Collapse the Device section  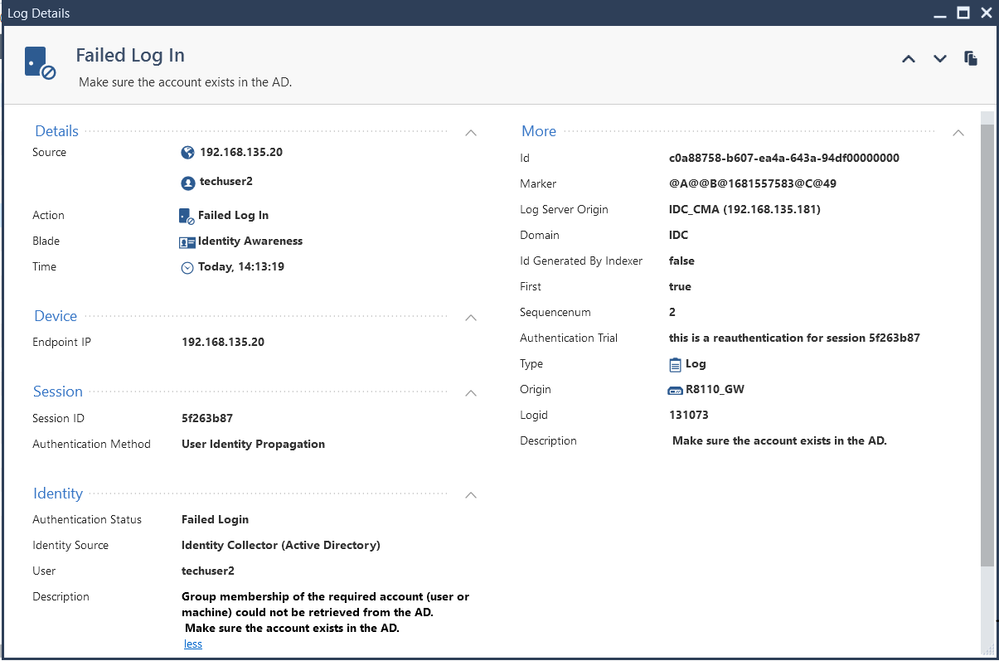click(x=471, y=318)
